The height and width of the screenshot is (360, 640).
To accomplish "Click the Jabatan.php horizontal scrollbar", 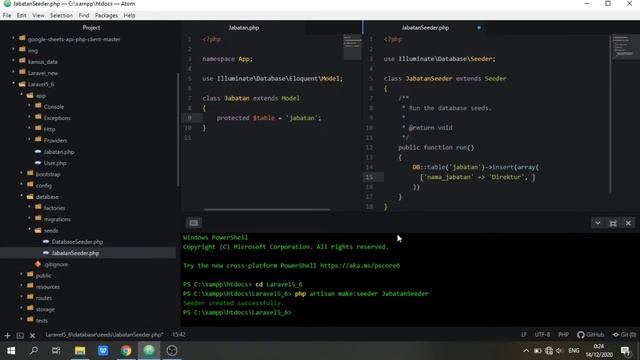I will pos(267,210).
